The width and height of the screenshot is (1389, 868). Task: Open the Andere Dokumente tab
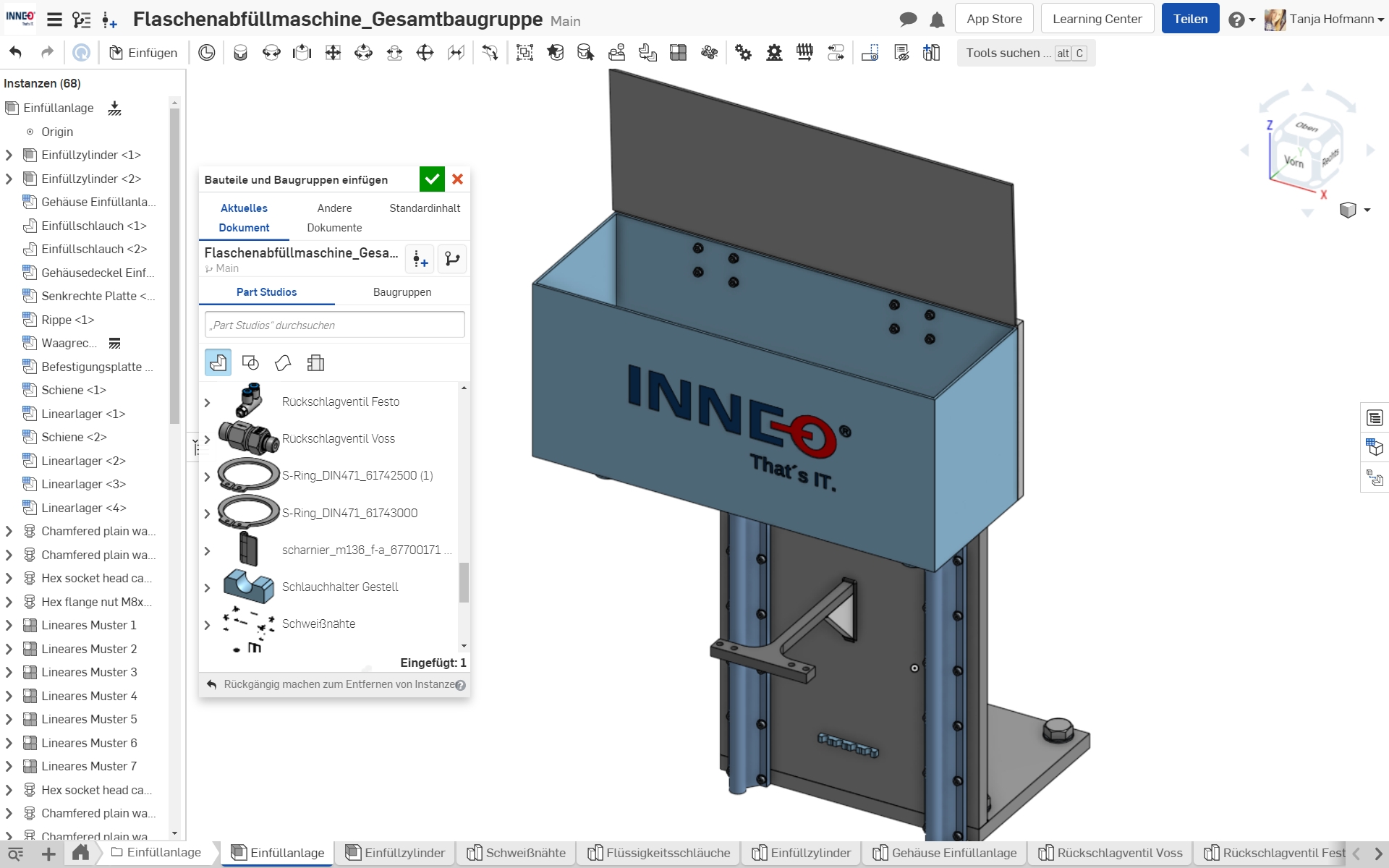(334, 218)
